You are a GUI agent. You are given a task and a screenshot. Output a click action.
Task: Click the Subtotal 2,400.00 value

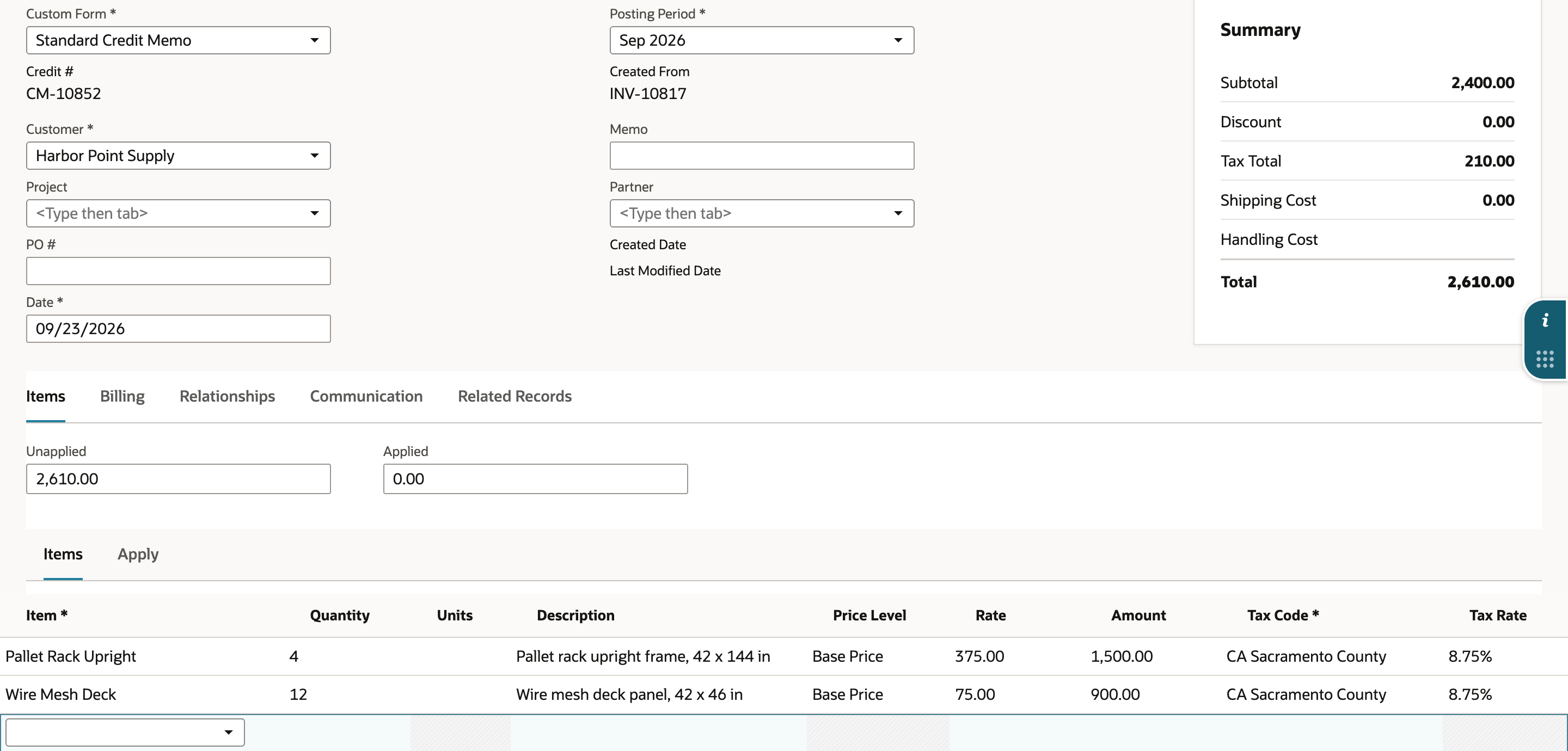[x=1482, y=83]
